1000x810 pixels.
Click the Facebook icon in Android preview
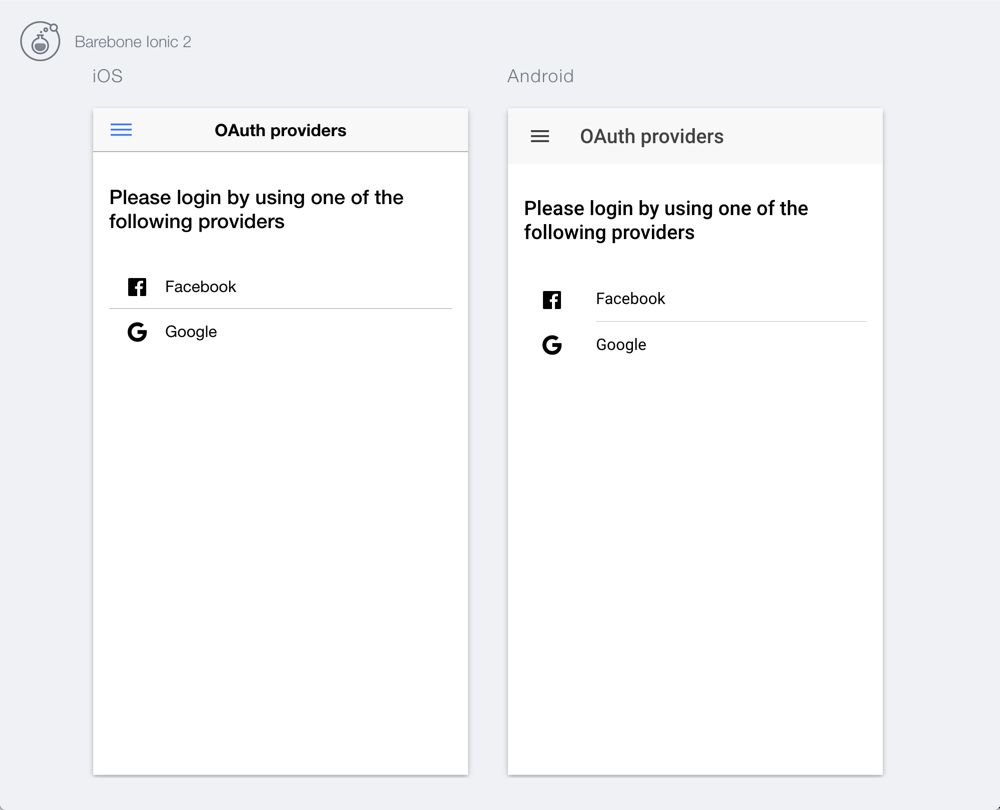click(552, 299)
